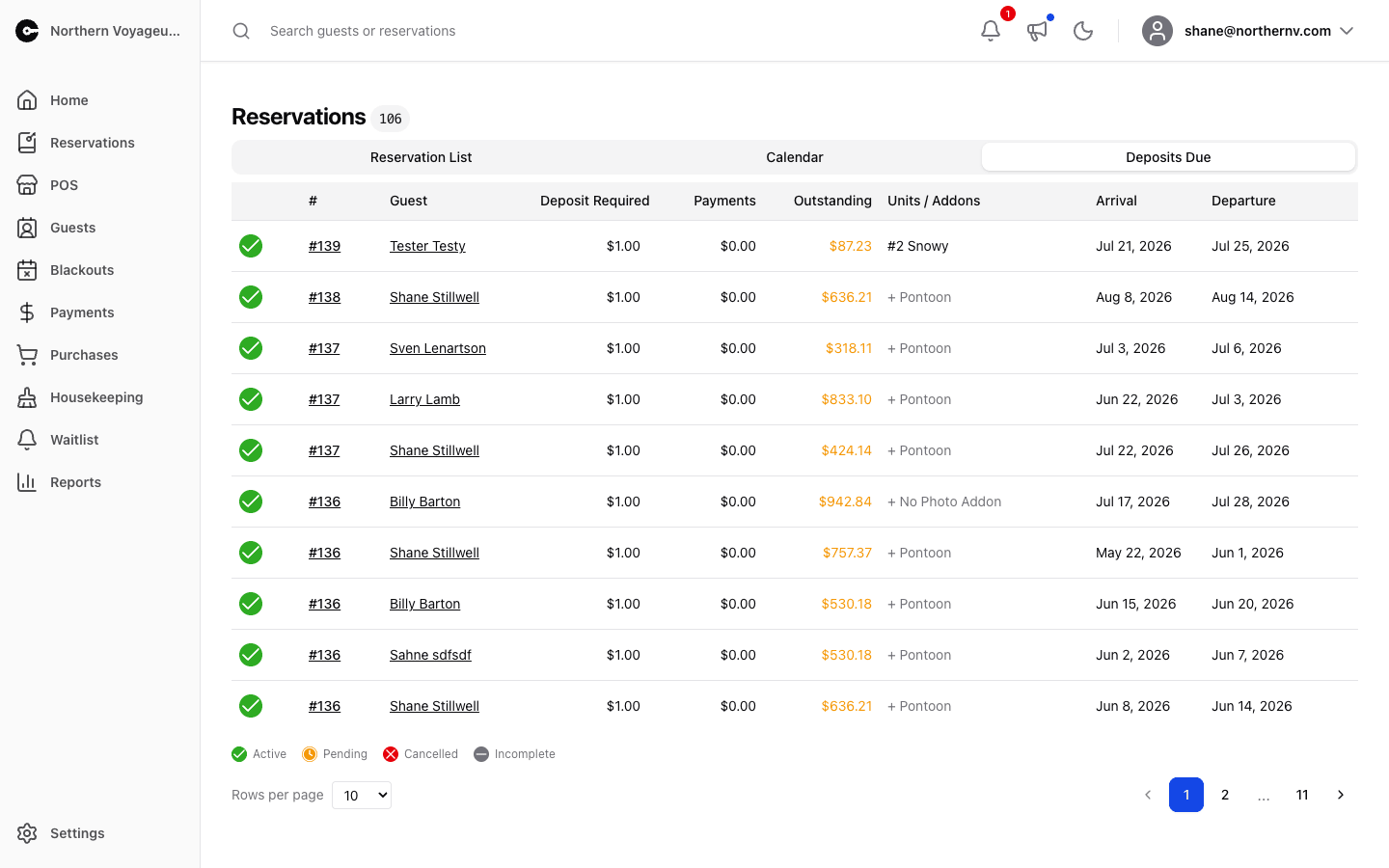Switch to the Reservation List tab
The width and height of the screenshot is (1389, 868).
click(422, 157)
